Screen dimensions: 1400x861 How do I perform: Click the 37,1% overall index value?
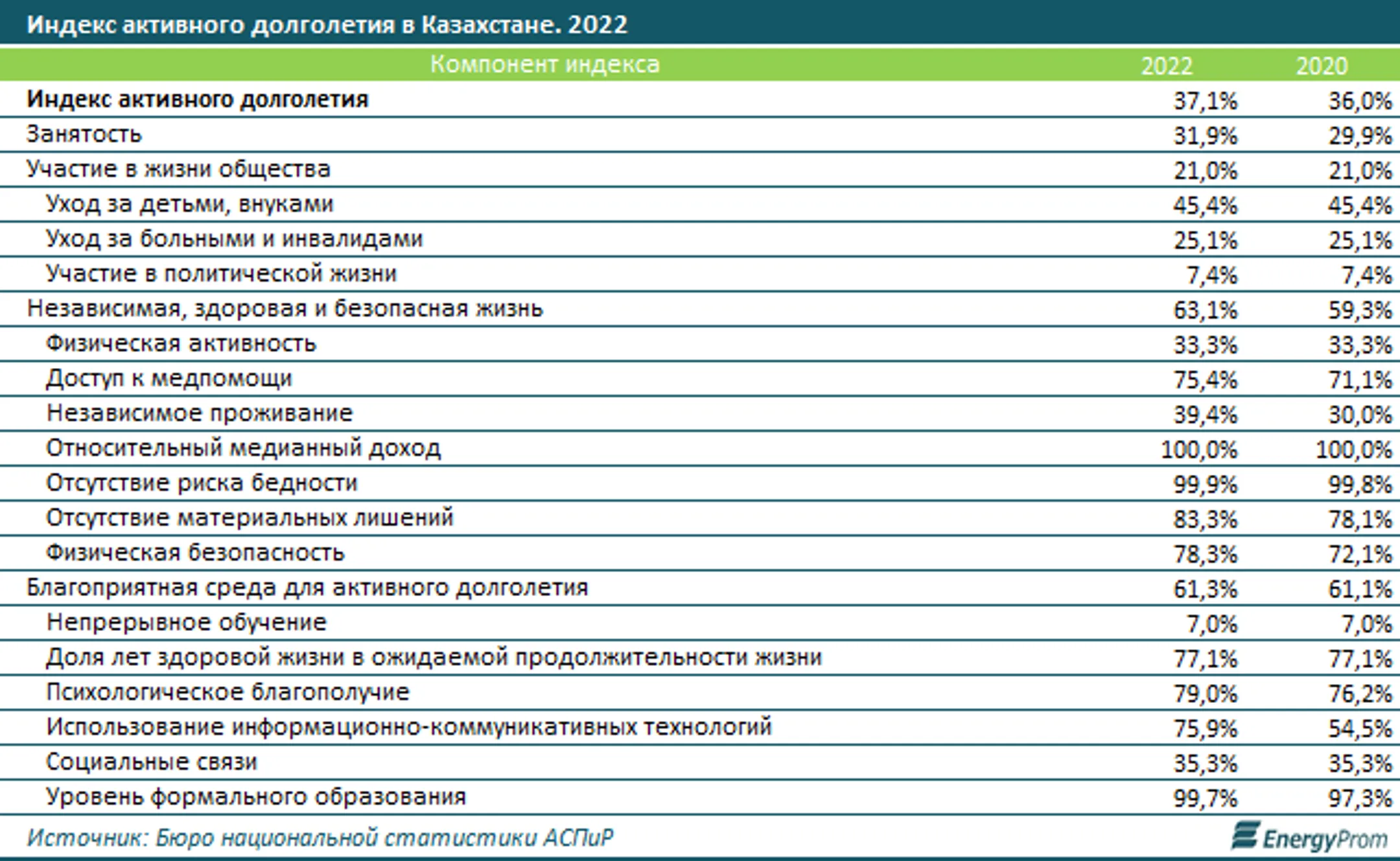click(x=1205, y=101)
